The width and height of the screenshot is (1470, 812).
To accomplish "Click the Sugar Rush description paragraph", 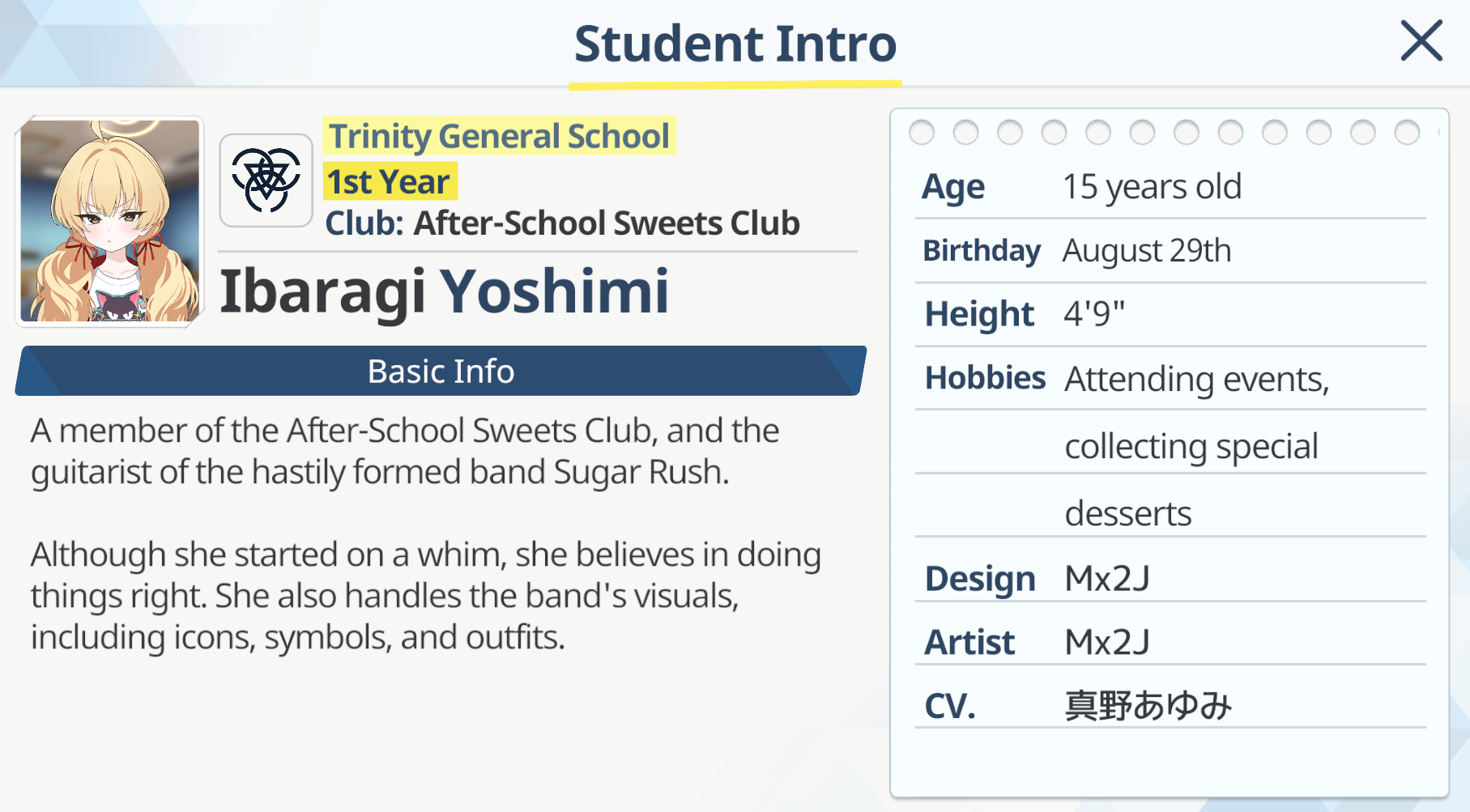I will [x=405, y=452].
